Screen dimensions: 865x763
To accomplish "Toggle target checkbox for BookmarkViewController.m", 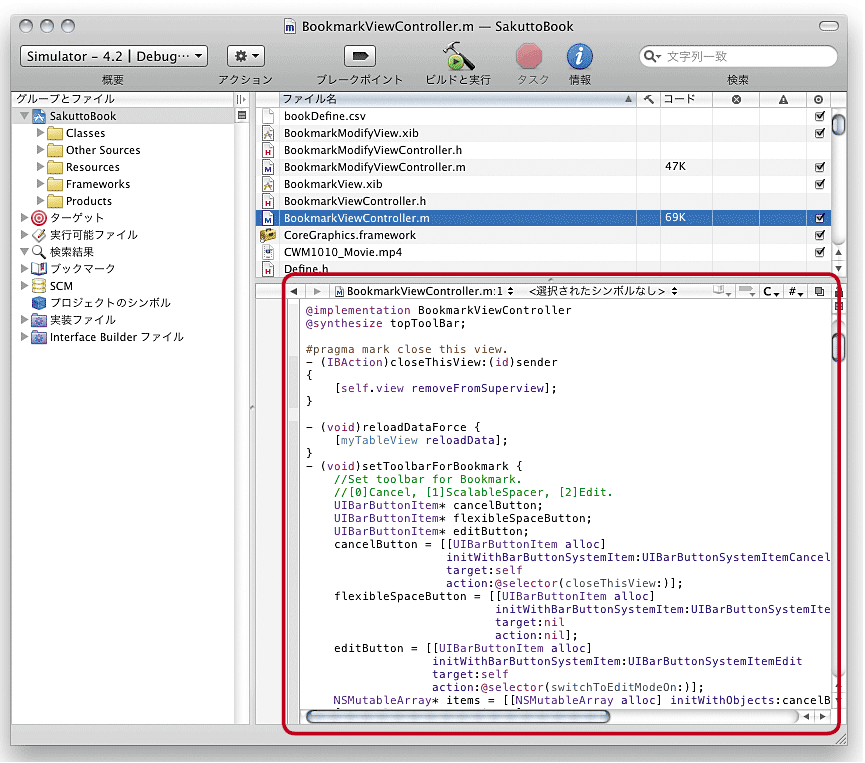I will tap(820, 218).
